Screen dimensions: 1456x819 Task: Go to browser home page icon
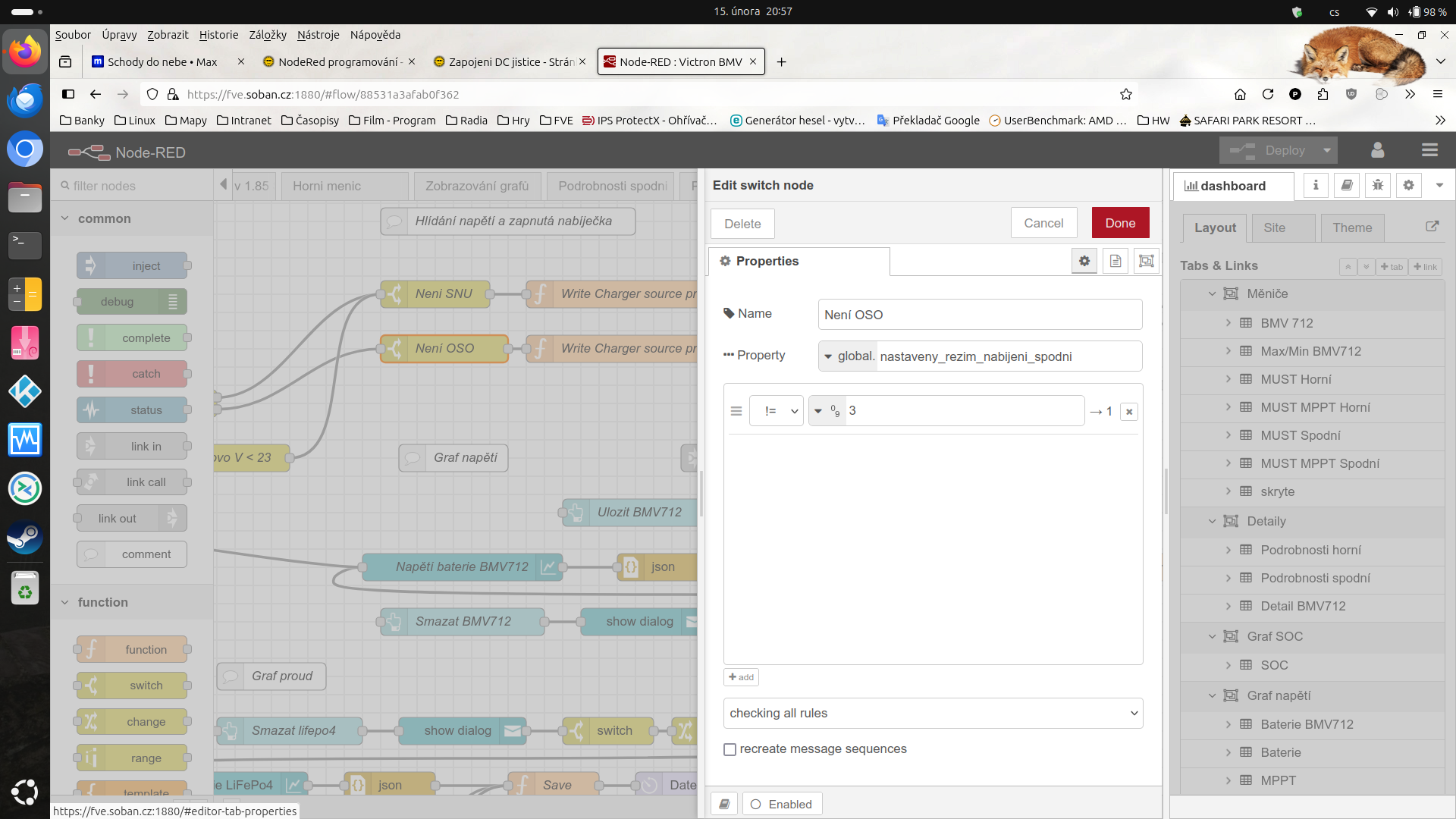tap(1241, 94)
